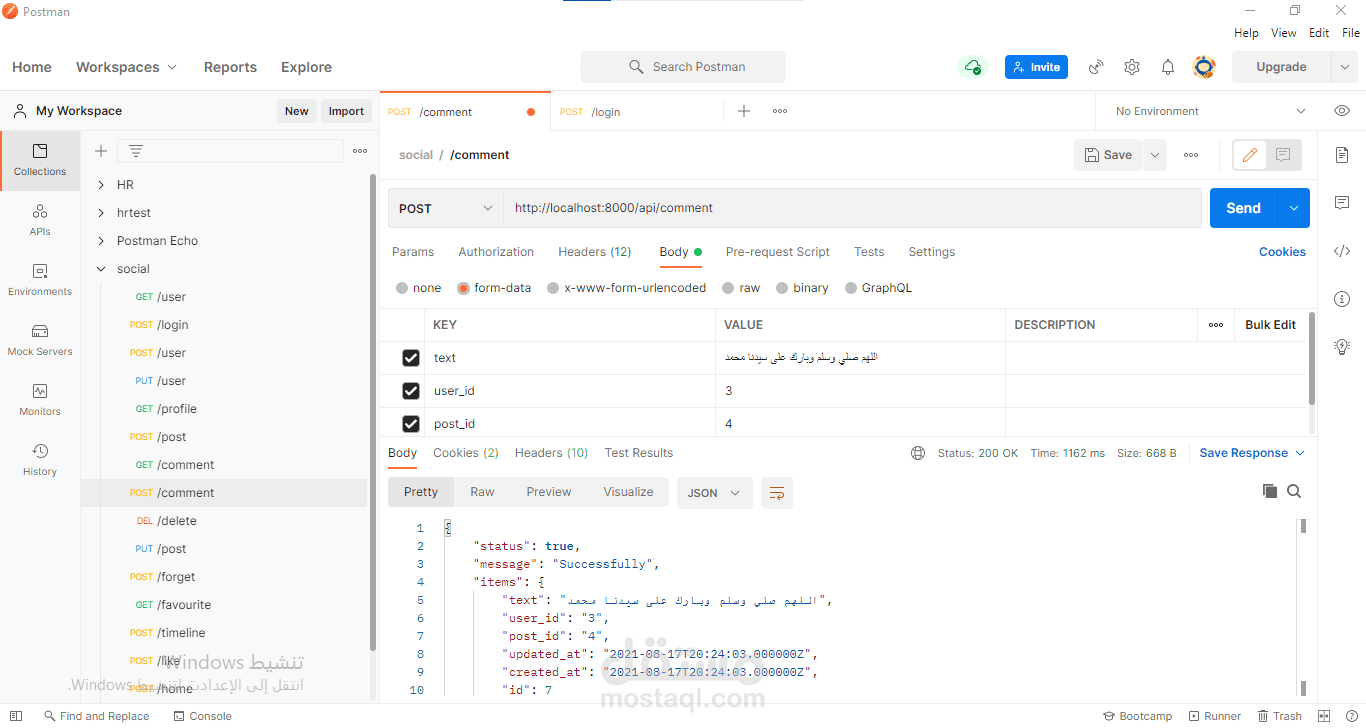This screenshot has height=728, width=1366.
Task: Click the Import button
Action: tap(346, 111)
